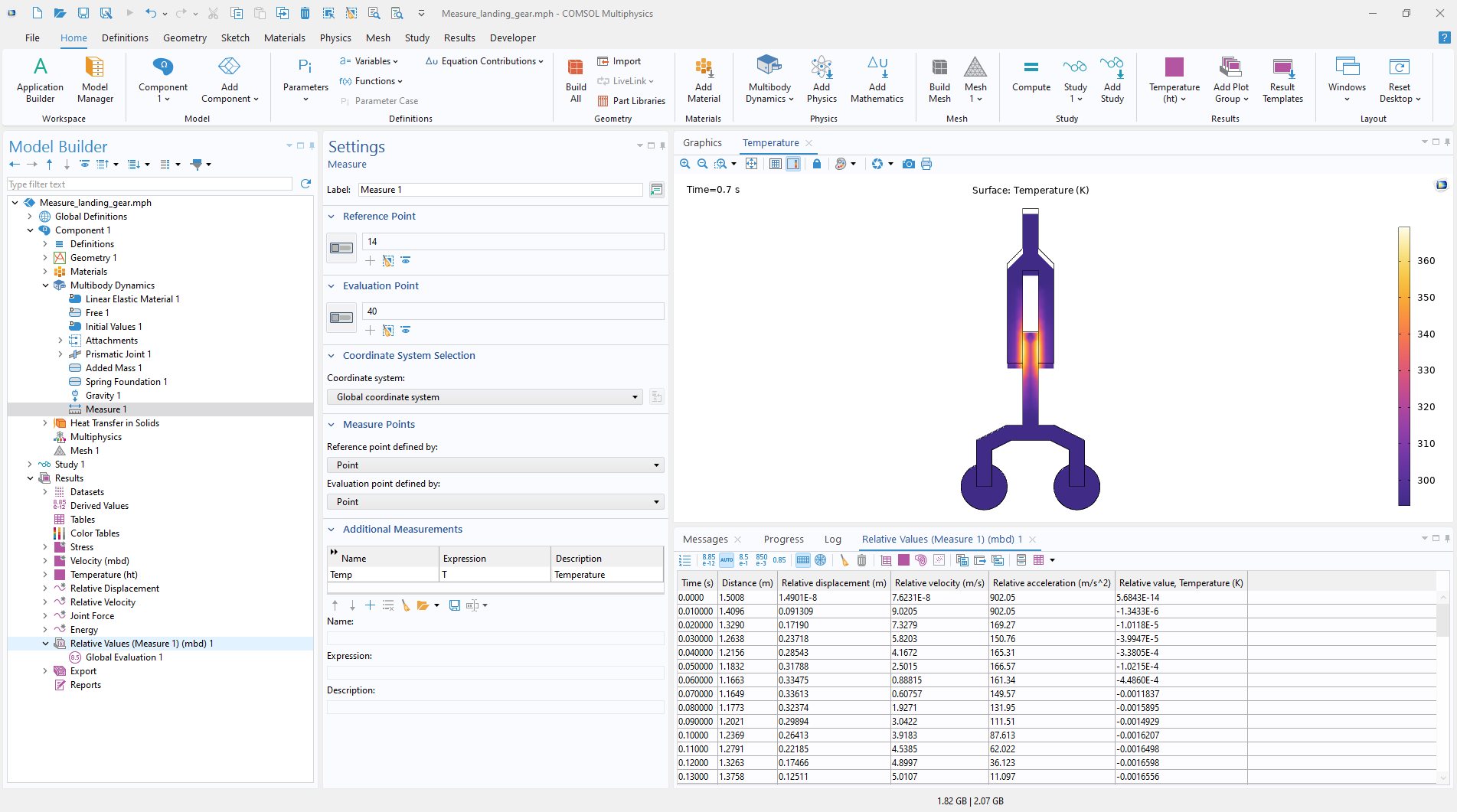1457x812 pixels.
Task: Click Equation Contributions button
Action: [x=485, y=61]
